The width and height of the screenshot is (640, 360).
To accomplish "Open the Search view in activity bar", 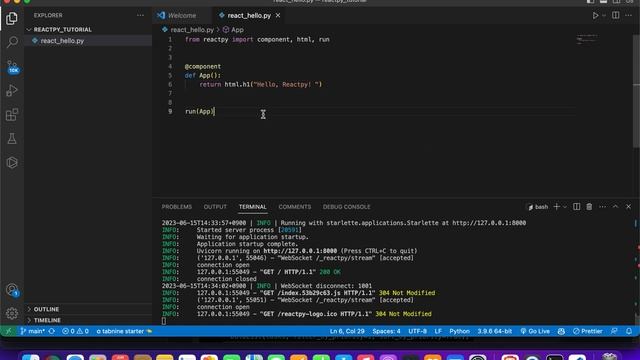I will click(x=12, y=42).
